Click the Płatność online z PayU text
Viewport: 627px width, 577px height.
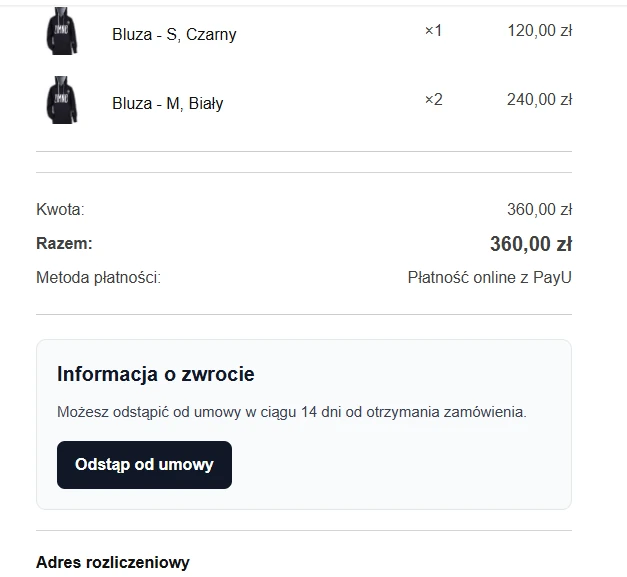click(x=489, y=277)
